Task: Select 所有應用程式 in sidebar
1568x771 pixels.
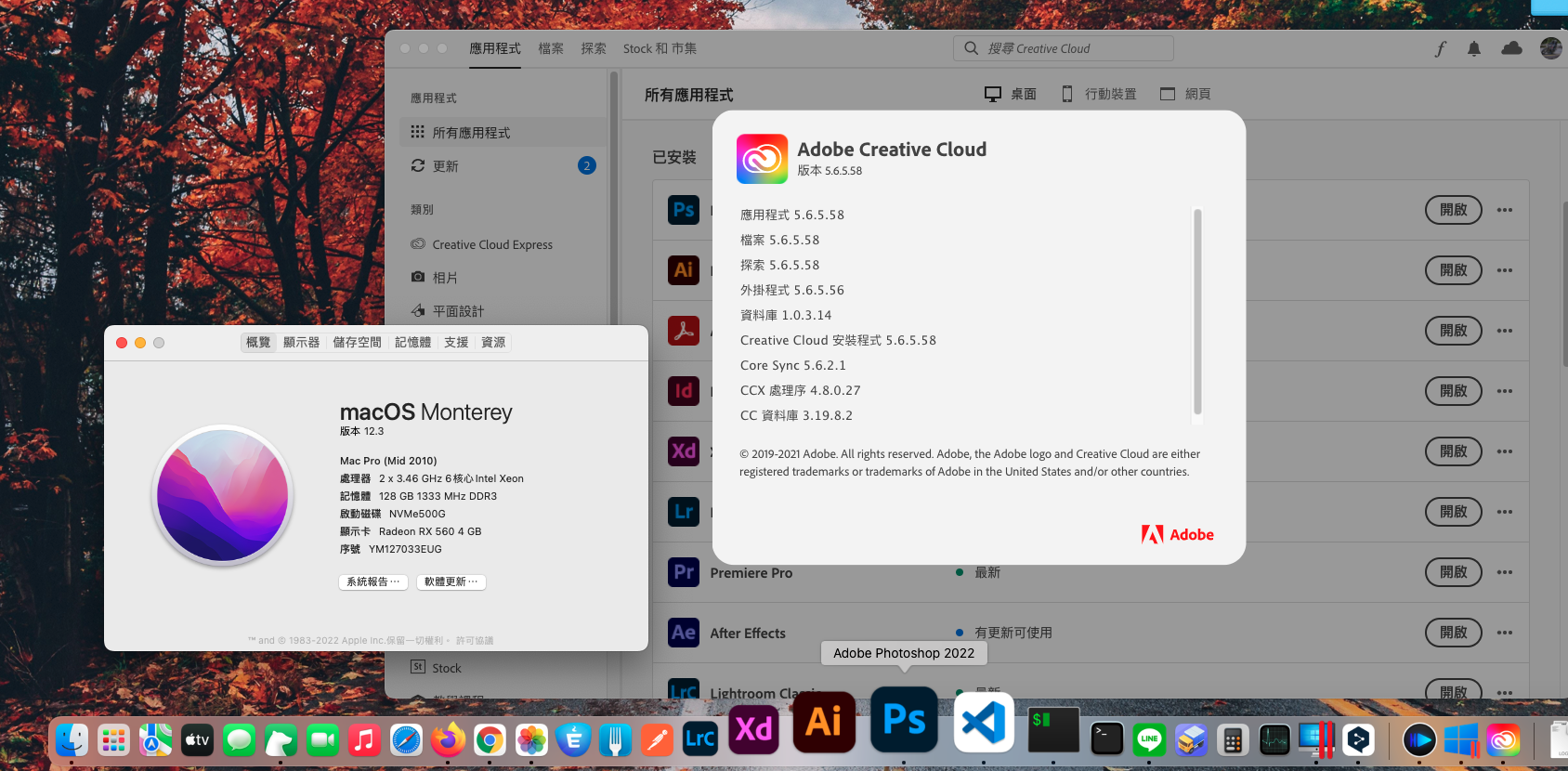Action: tap(503, 132)
